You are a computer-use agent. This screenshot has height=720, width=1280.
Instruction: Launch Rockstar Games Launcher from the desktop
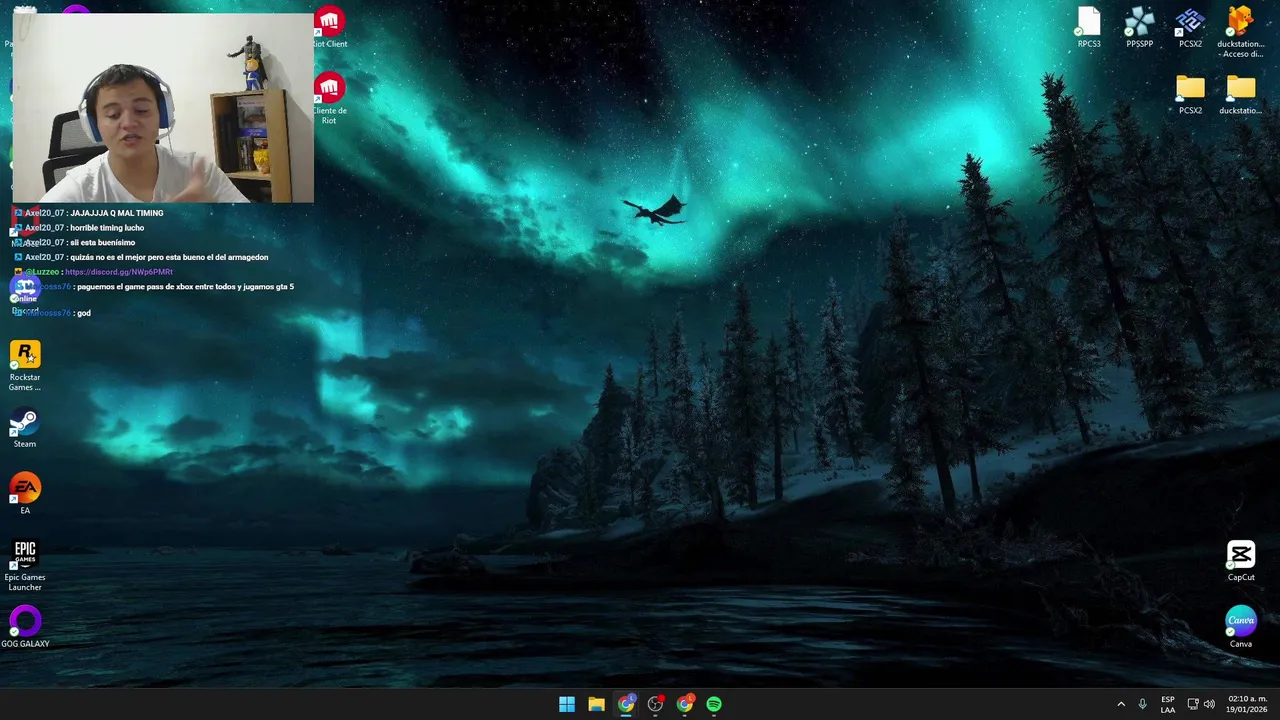click(25, 366)
